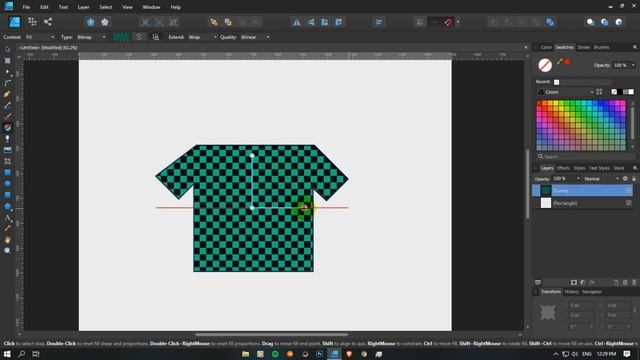Click the swatch Search field
The image size is (640, 360).
(585, 157)
